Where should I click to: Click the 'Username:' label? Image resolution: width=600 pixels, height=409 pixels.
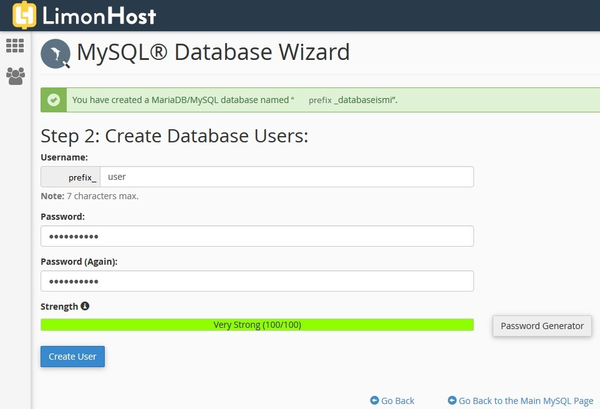(64, 157)
